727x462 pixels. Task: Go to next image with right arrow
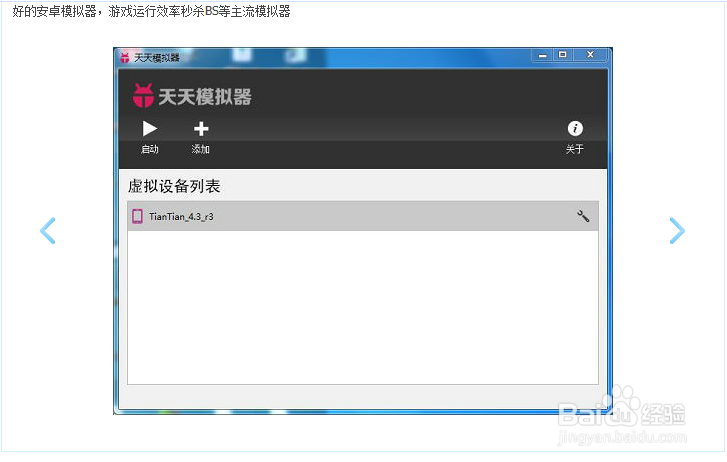(677, 231)
